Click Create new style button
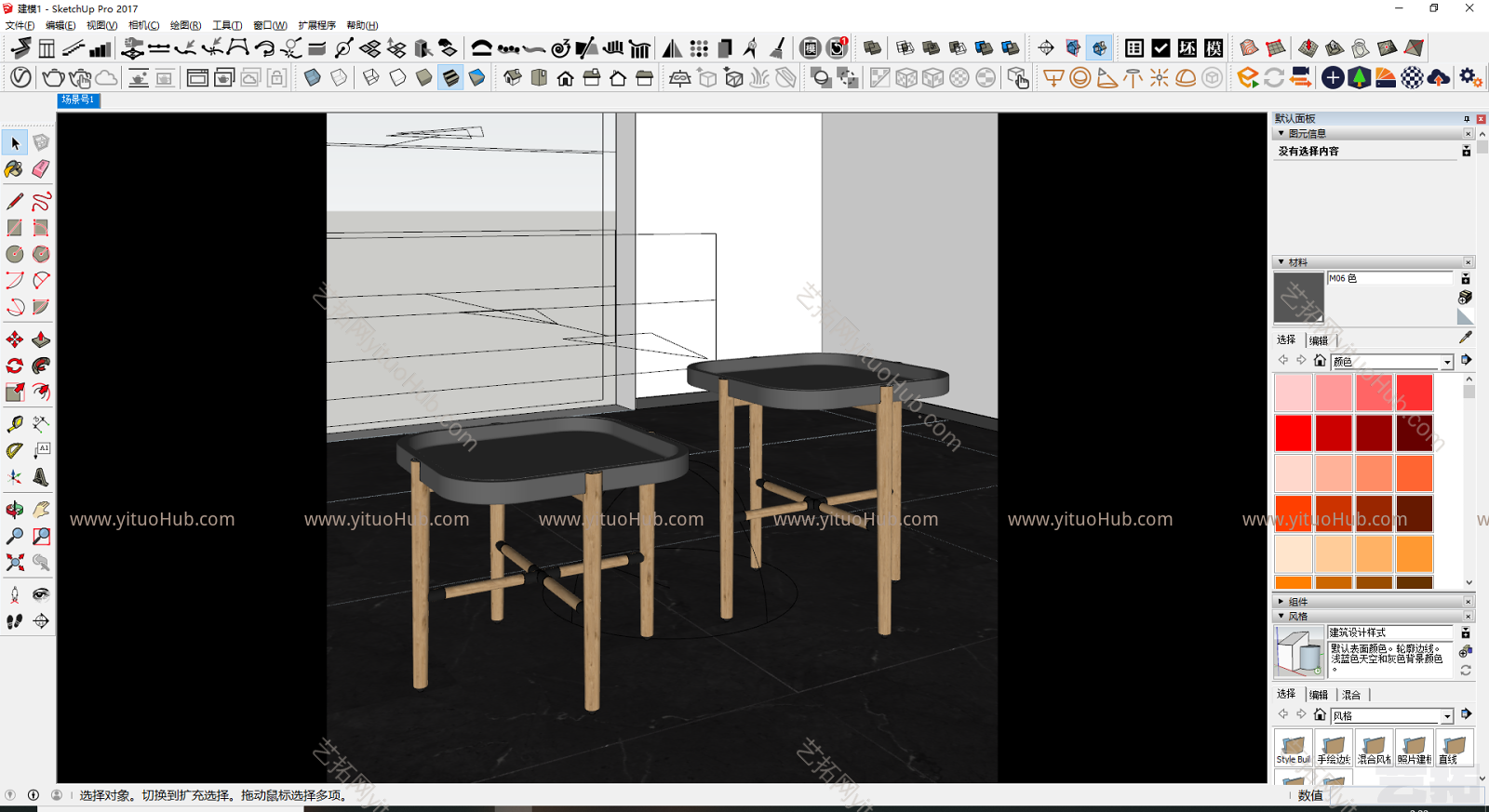The height and width of the screenshot is (812, 1489). (1466, 651)
